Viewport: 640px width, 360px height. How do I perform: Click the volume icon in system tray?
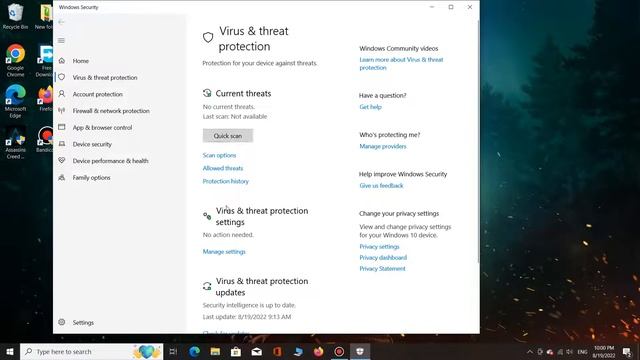coord(569,351)
